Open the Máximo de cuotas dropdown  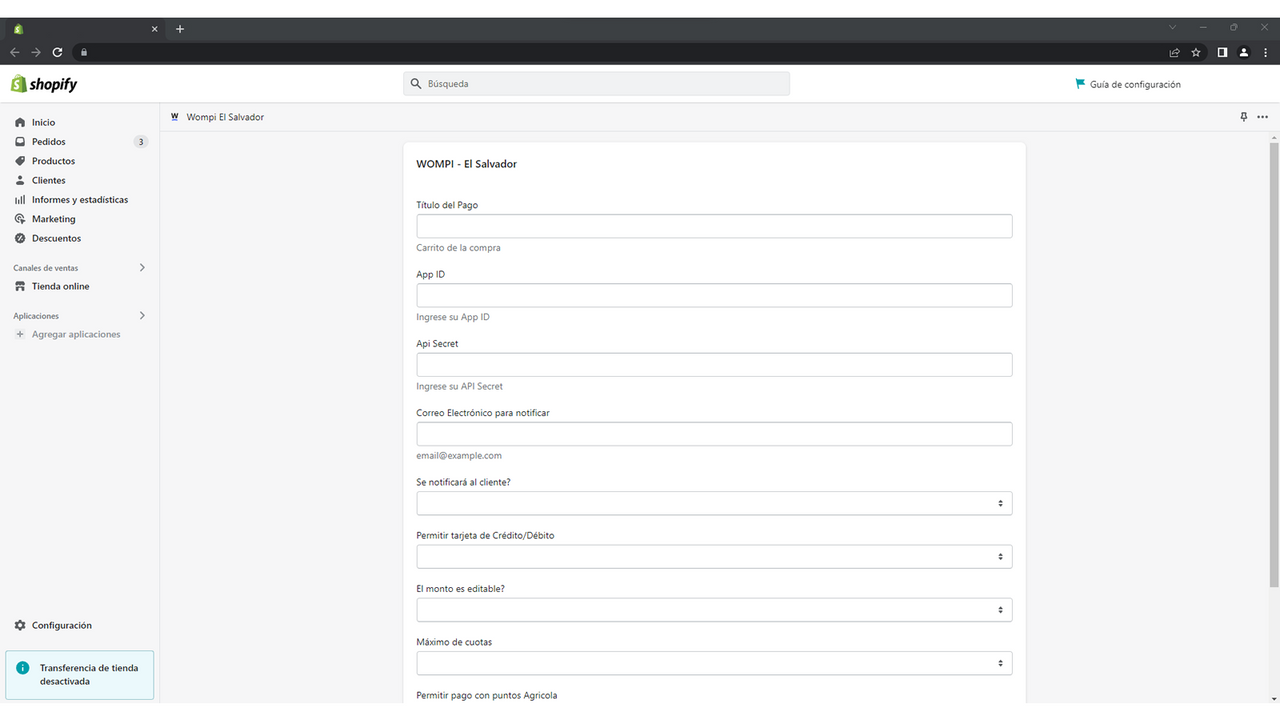pos(714,663)
